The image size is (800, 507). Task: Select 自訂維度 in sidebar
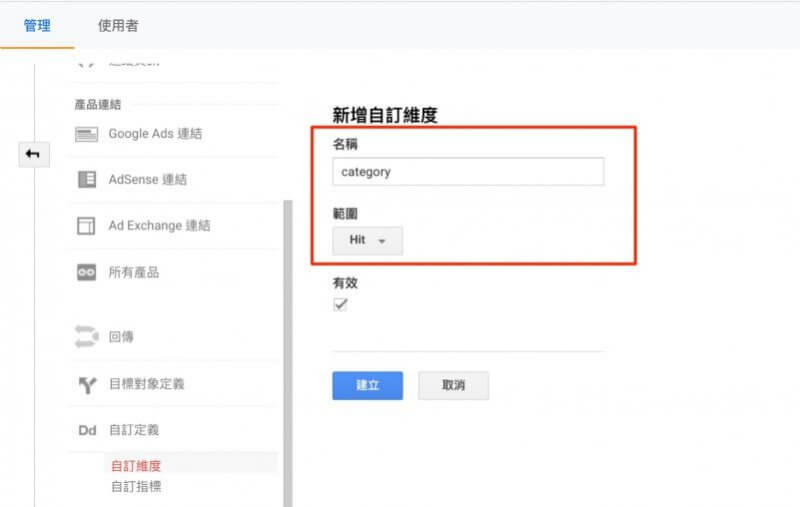[136, 466]
